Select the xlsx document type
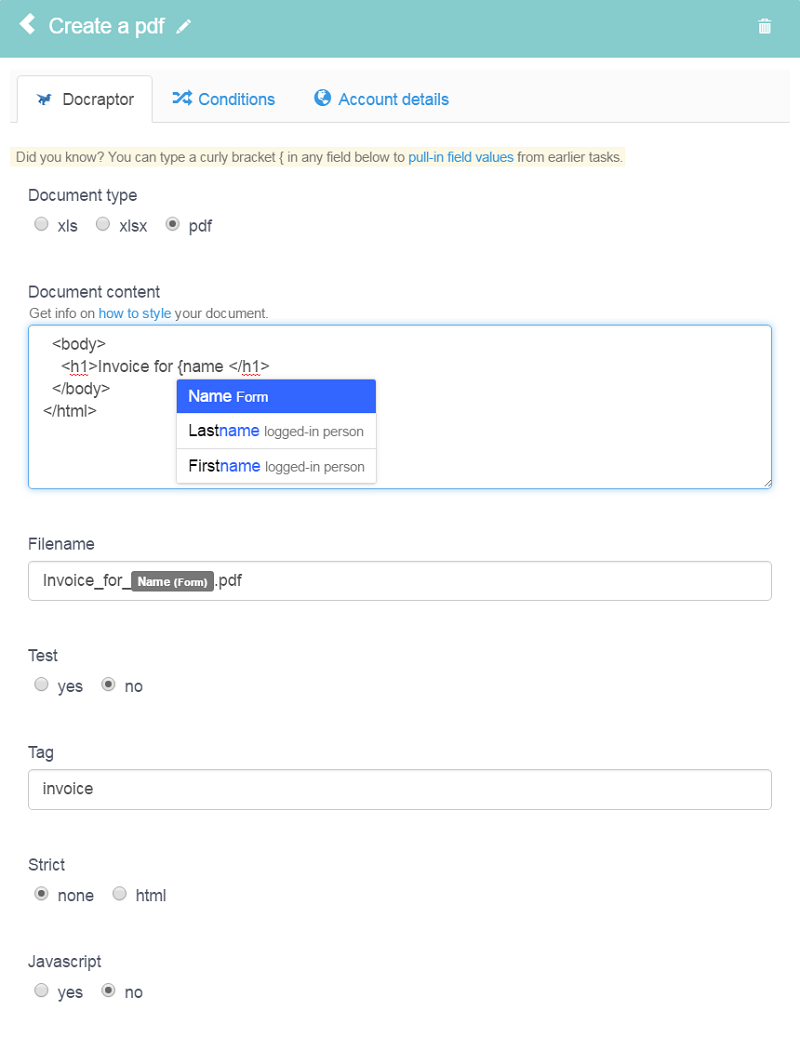The height and width of the screenshot is (1037, 800). pos(103,224)
